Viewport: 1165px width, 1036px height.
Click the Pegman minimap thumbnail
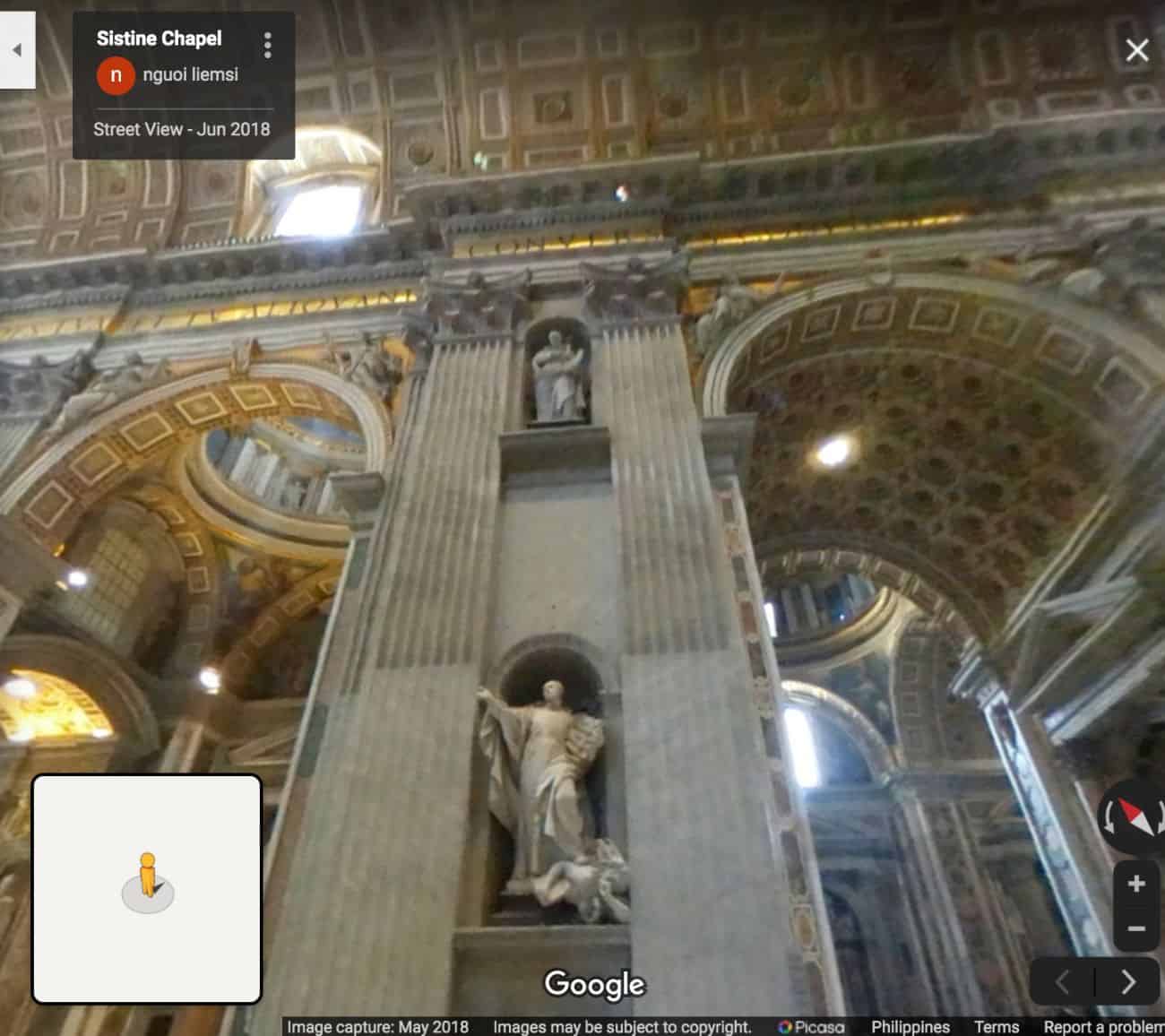[x=147, y=889]
